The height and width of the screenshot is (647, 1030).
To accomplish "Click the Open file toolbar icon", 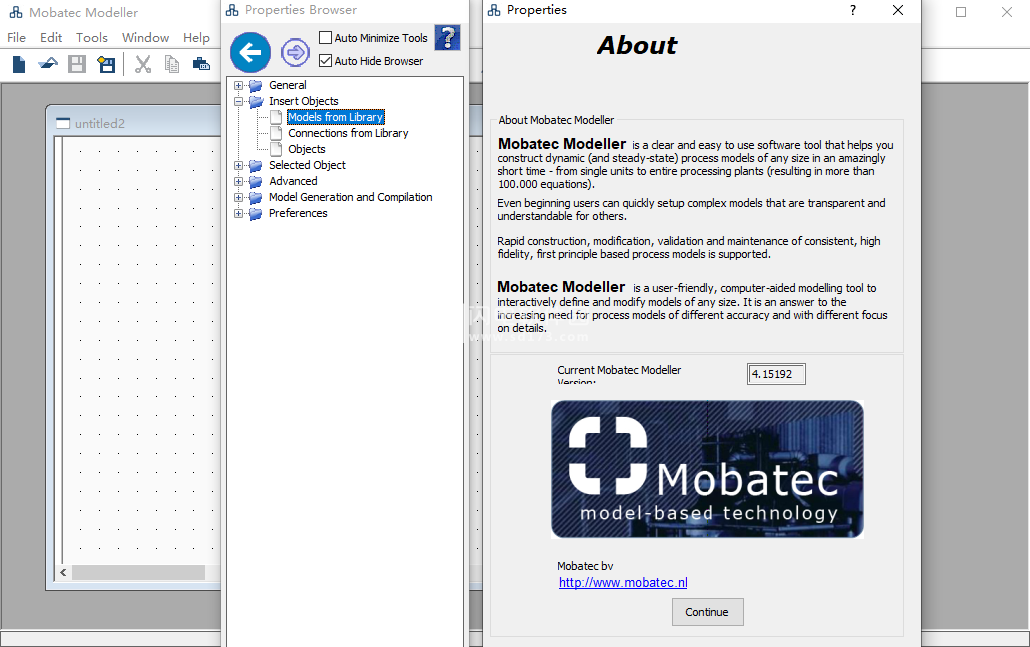I will pos(48,64).
